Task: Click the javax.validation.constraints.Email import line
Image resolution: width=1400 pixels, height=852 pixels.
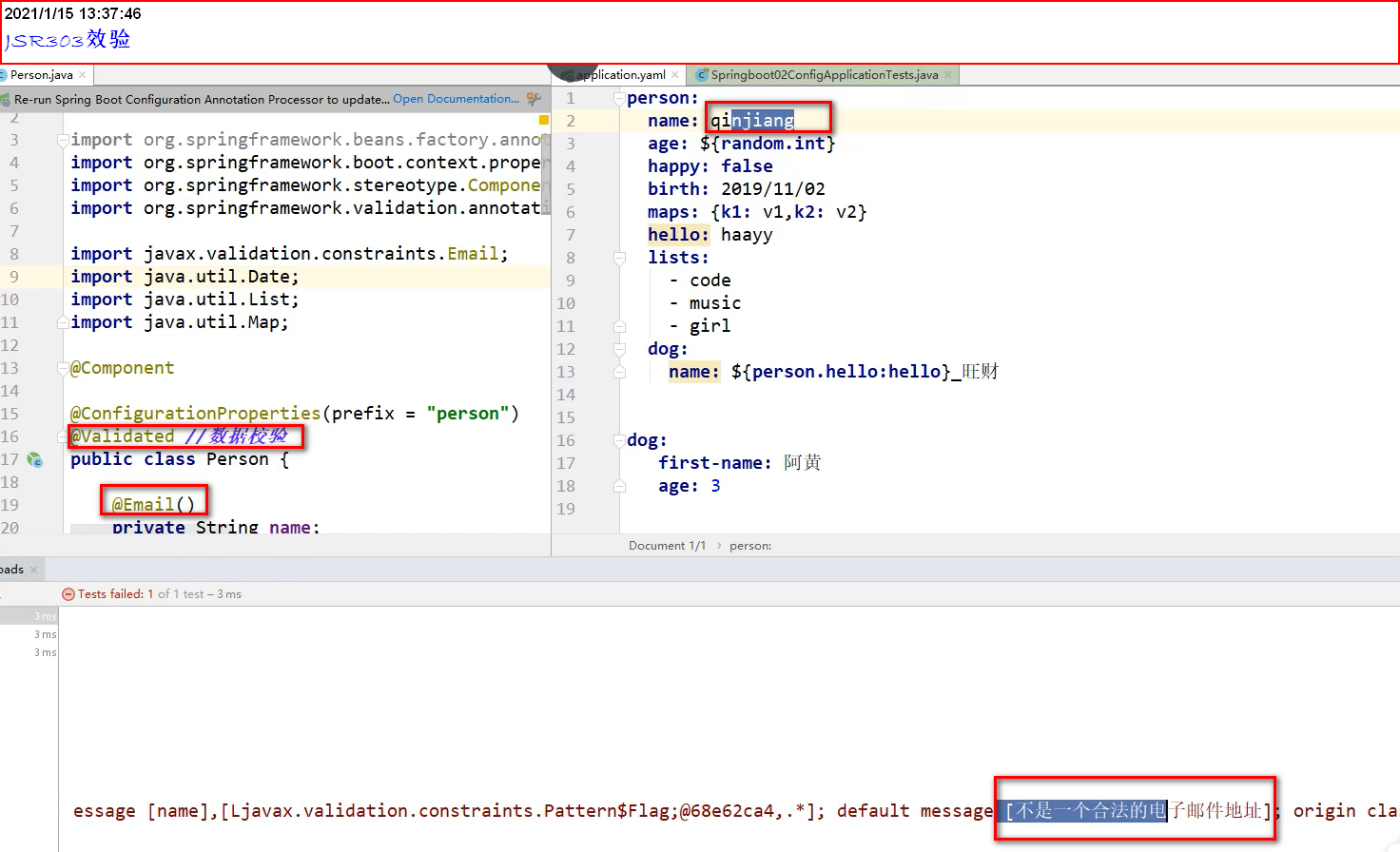Action: click(x=289, y=254)
